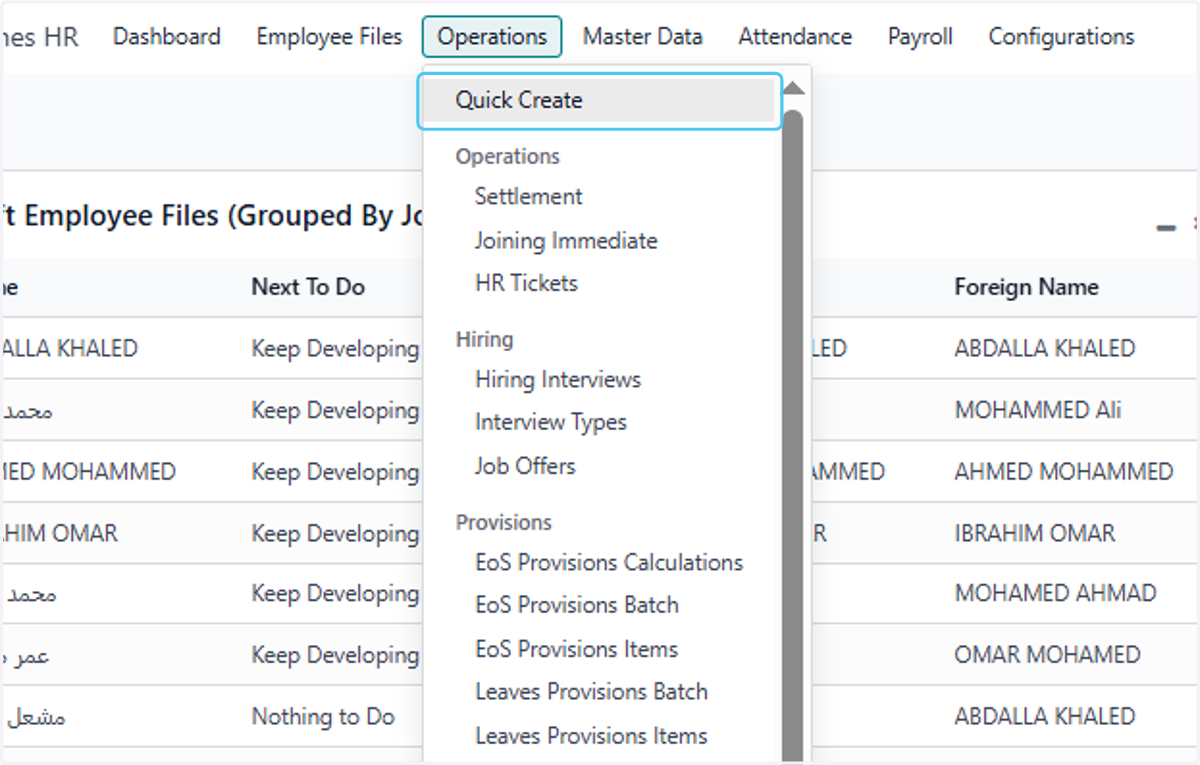Open EoS Provisions Items
The height and width of the screenshot is (765, 1200).
click(576, 650)
